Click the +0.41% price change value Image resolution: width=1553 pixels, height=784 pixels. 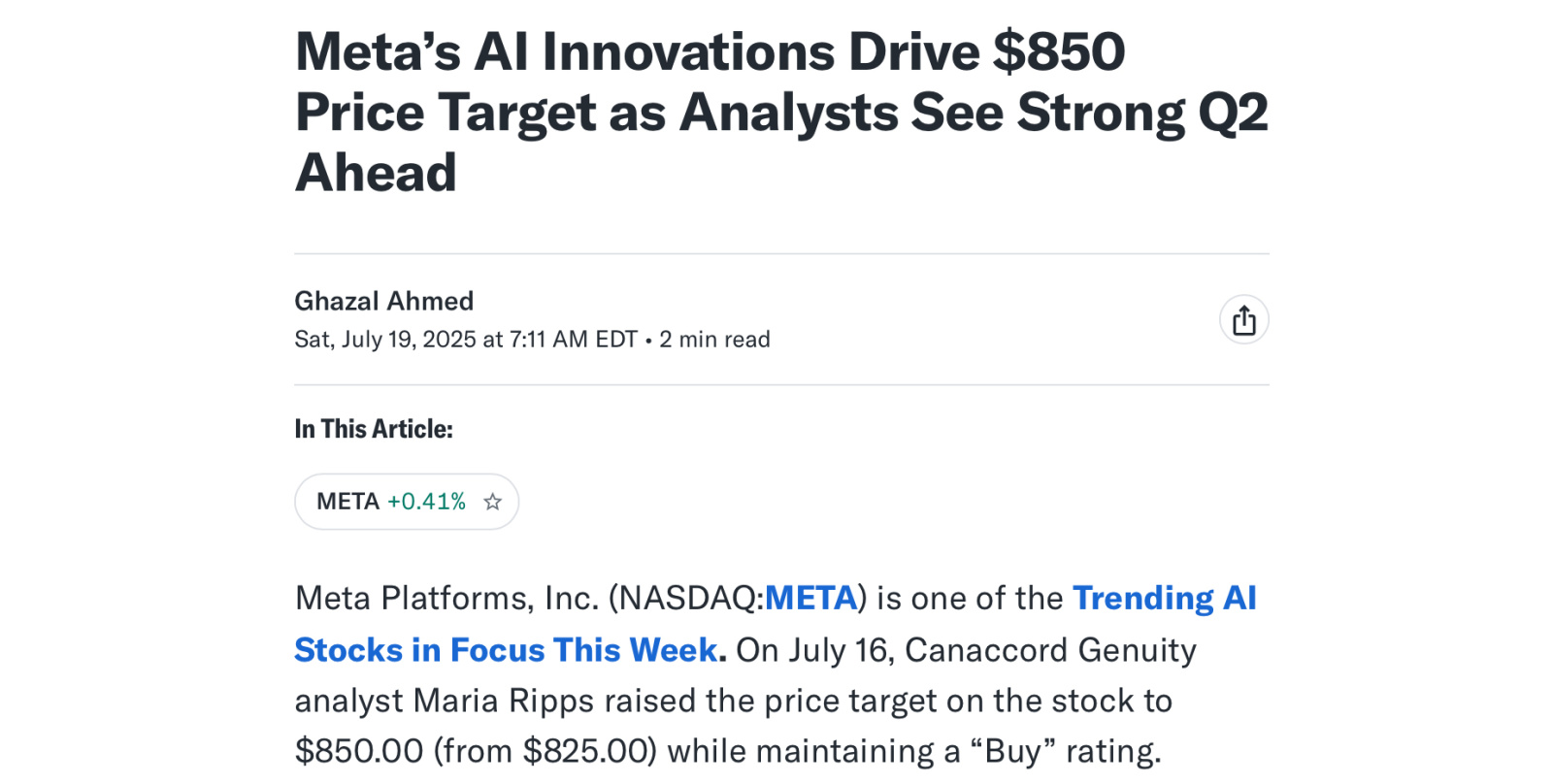(426, 502)
